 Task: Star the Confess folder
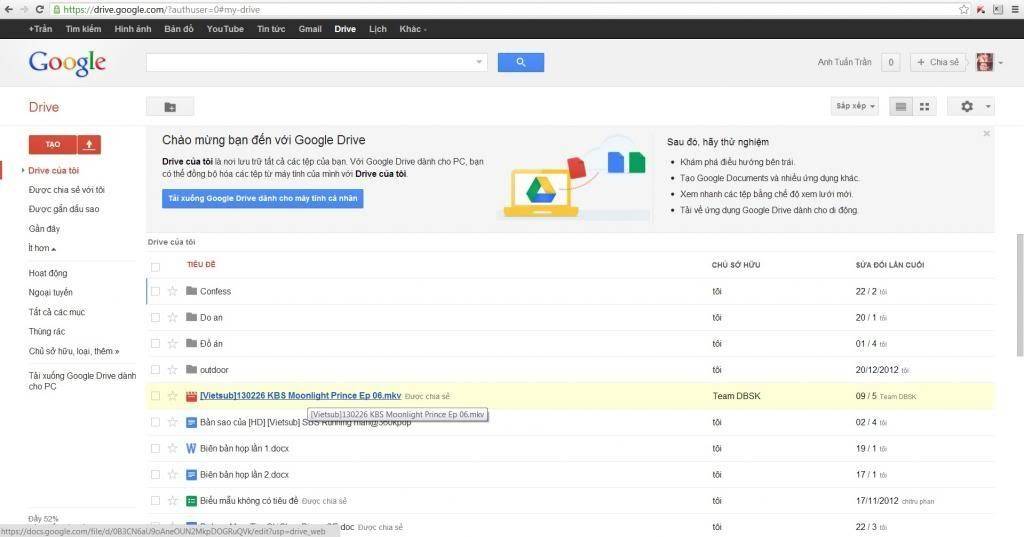[172, 291]
